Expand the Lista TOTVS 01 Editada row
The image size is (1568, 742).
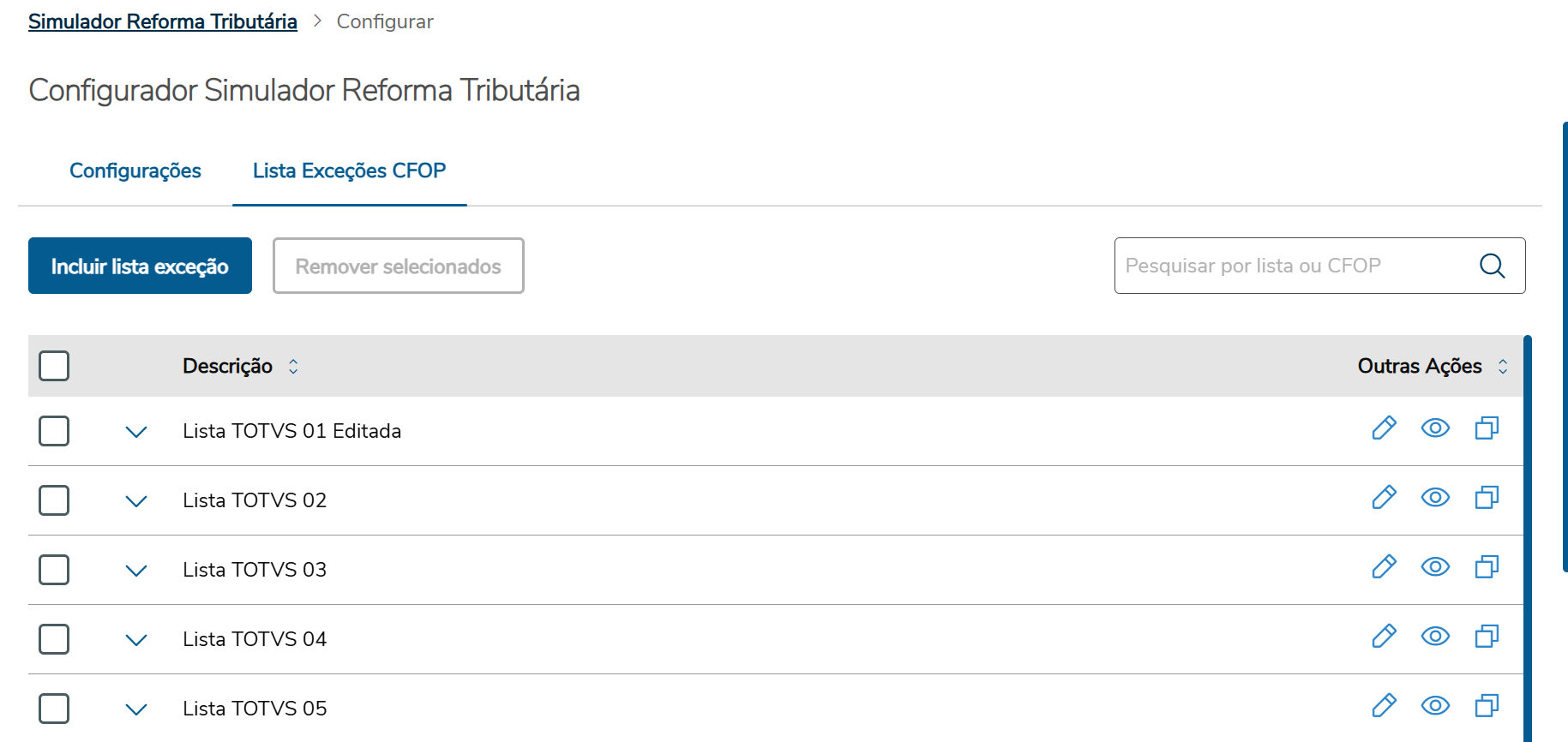[136, 431]
